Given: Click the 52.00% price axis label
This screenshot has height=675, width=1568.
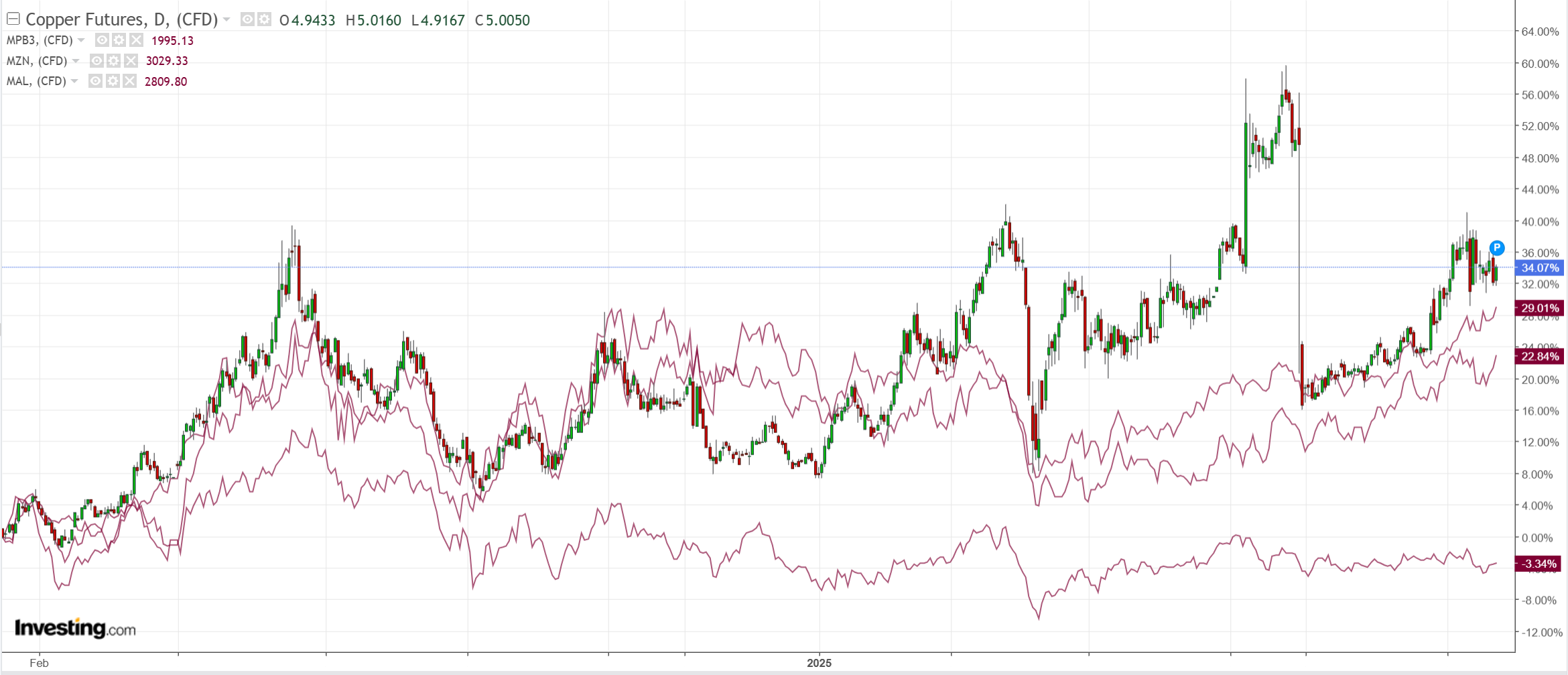Looking at the screenshot, I should pyautogui.click(x=1540, y=126).
